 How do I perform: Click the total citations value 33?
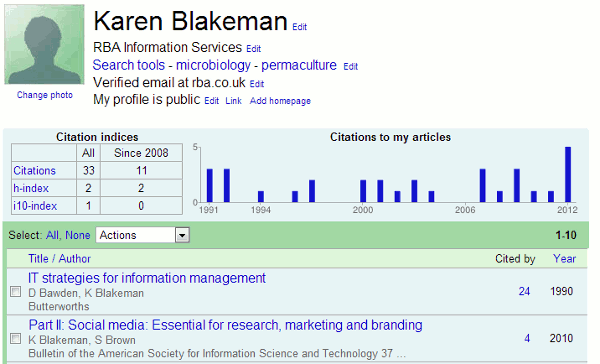tap(88, 170)
